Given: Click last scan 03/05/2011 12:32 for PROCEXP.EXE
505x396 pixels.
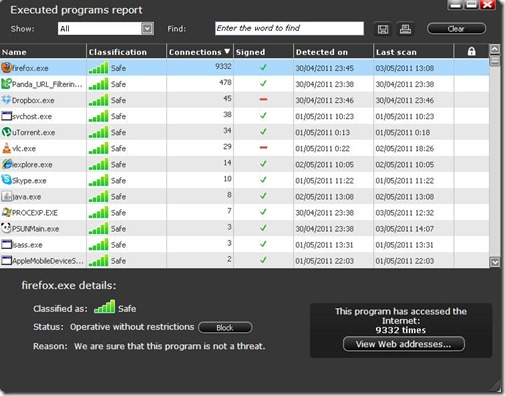Looking at the screenshot, I should 404,213.
